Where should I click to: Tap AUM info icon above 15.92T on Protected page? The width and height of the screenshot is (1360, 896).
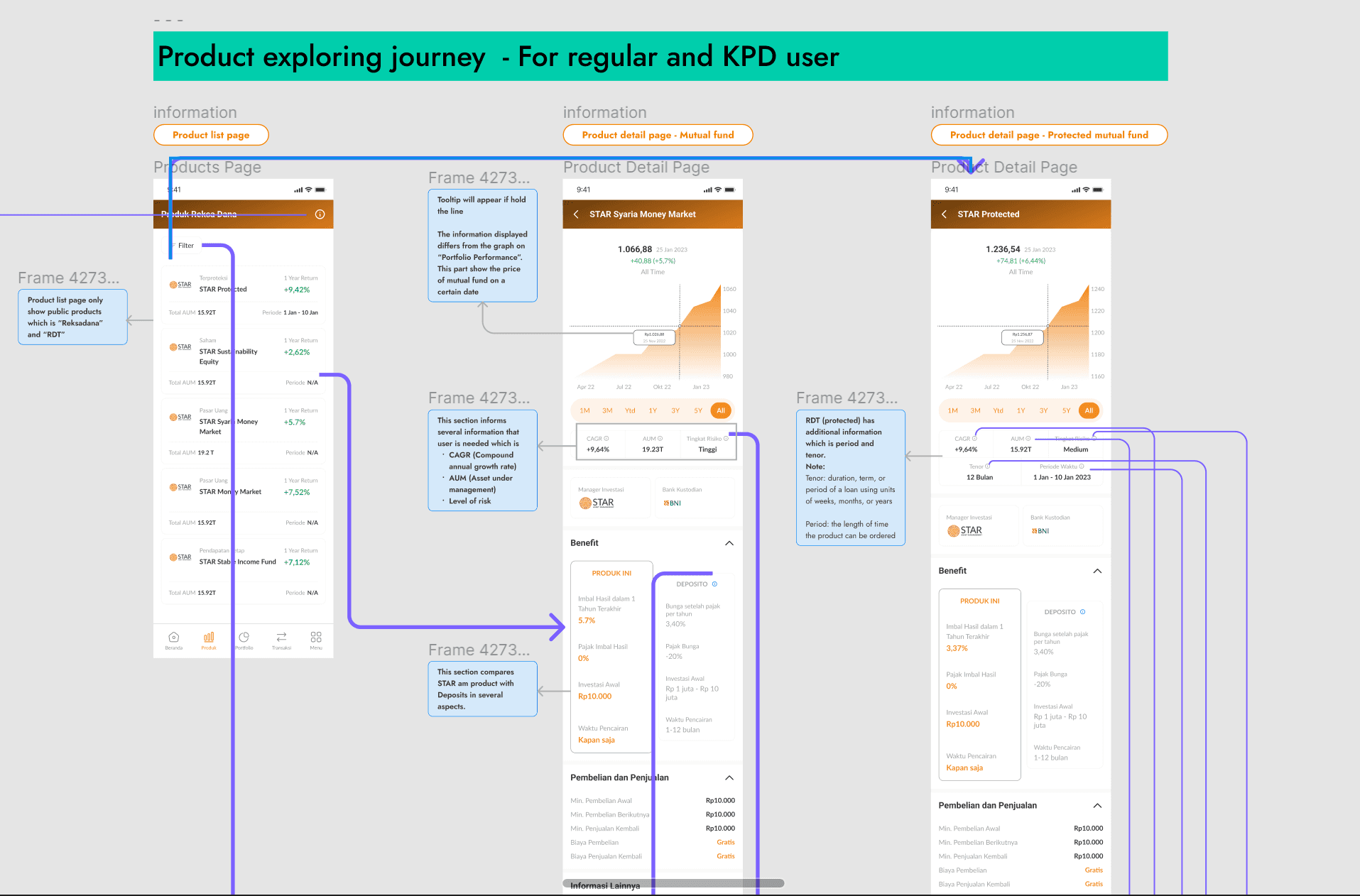click(1028, 439)
